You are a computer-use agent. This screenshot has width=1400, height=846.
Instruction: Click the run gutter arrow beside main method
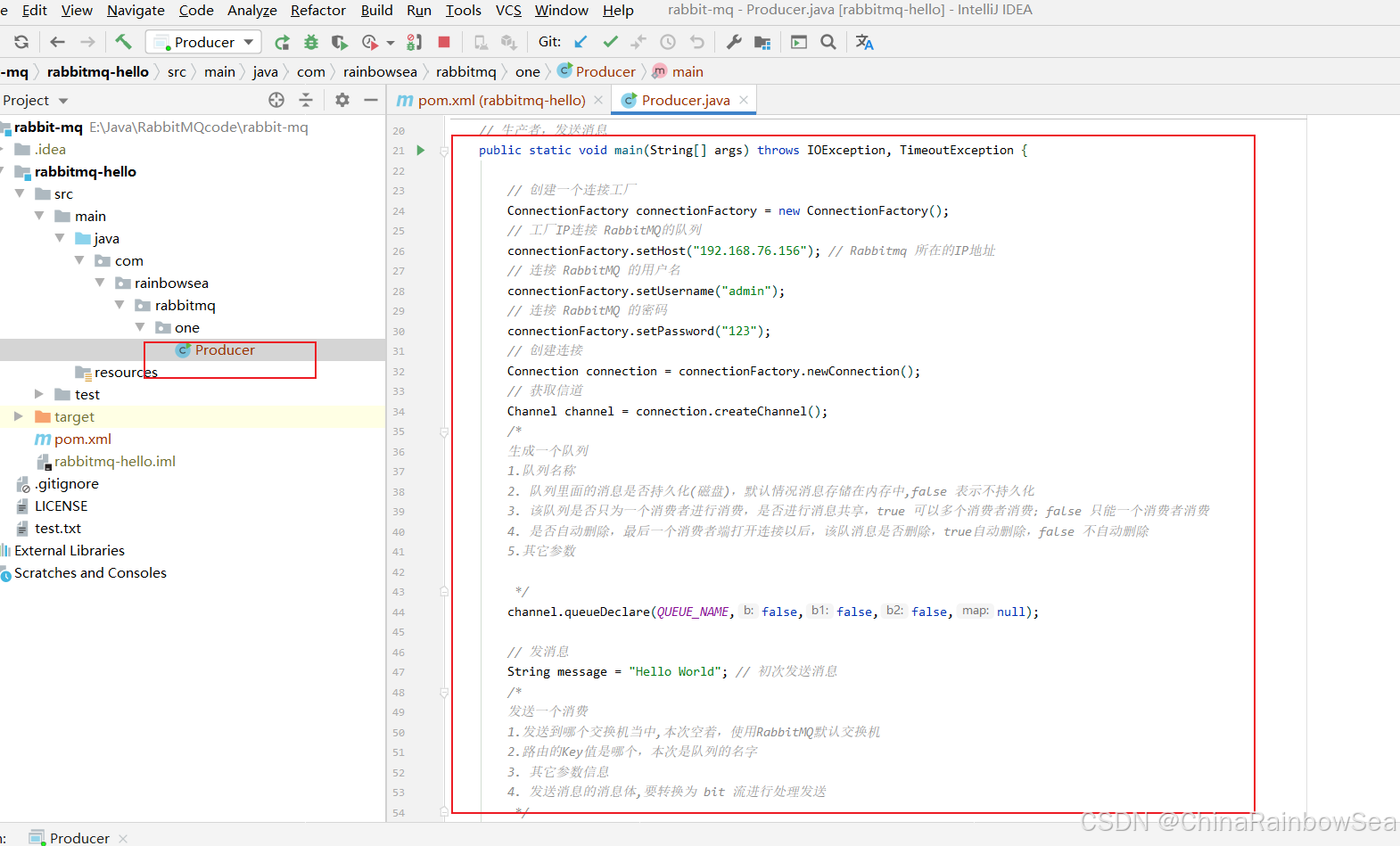421,151
